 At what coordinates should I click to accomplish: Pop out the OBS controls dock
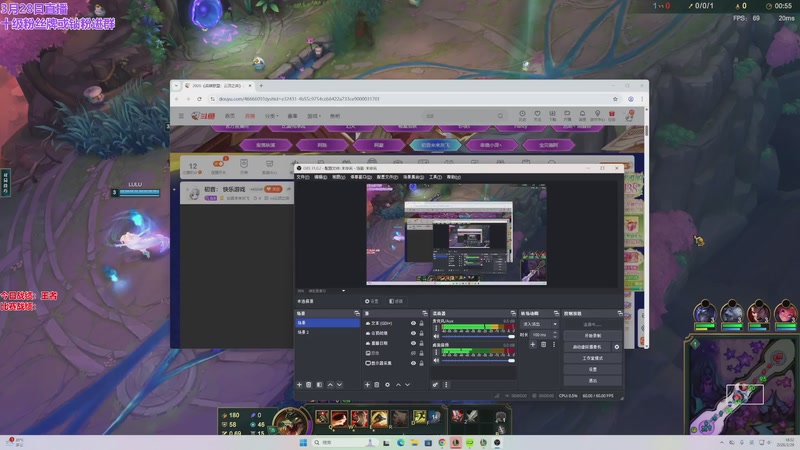(x=620, y=313)
